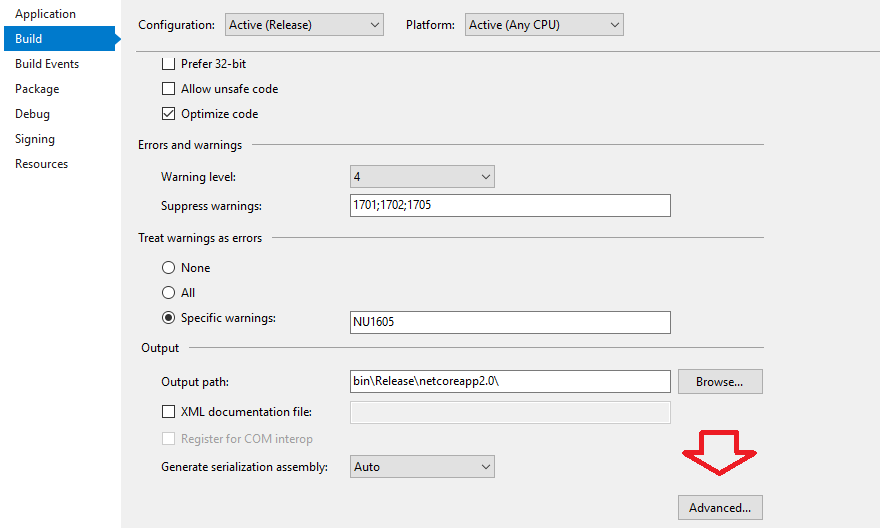Open the Signing tab
The width and height of the screenshot is (880, 528).
35,139
